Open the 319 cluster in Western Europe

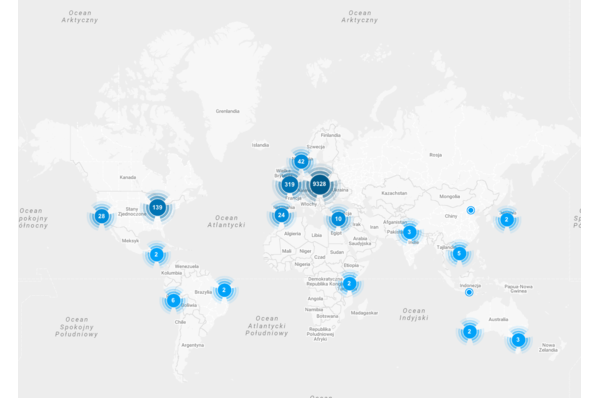[x=289, y=184]
